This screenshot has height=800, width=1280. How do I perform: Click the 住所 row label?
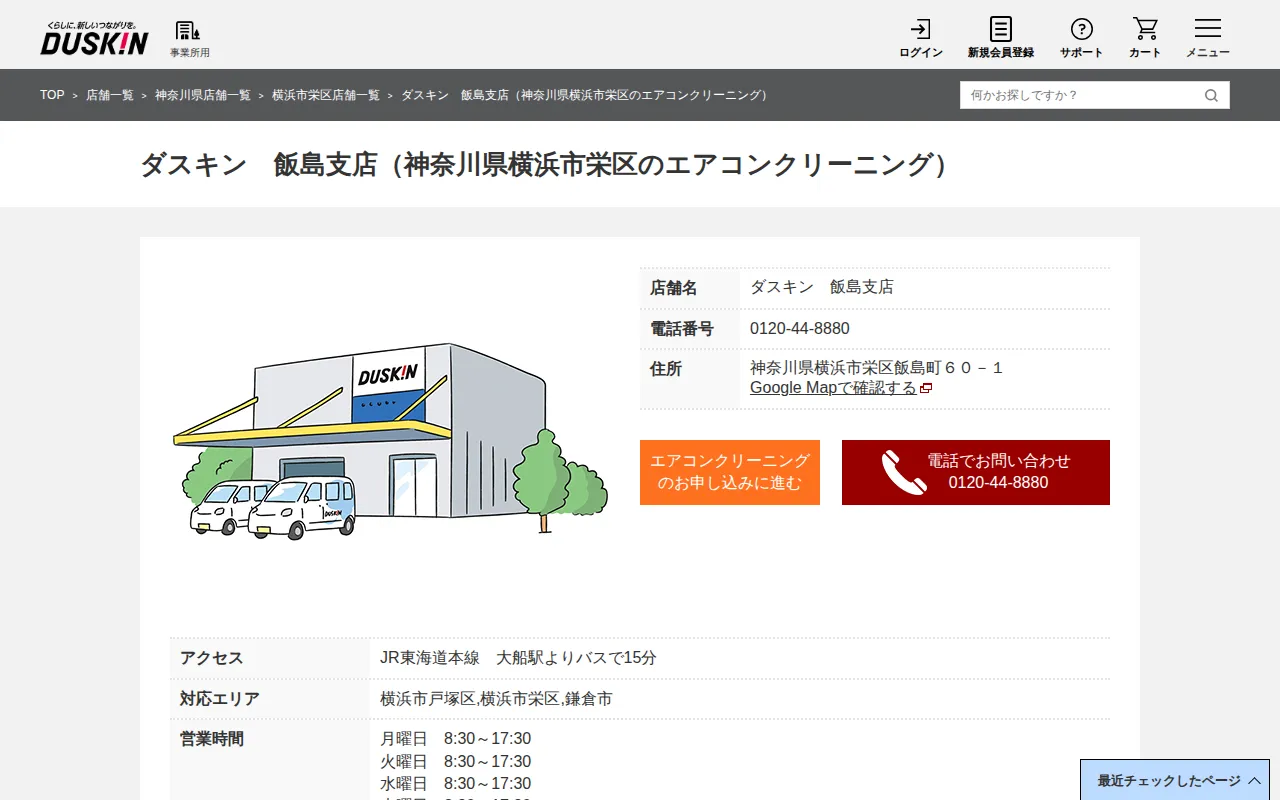[x=666, y=369]
